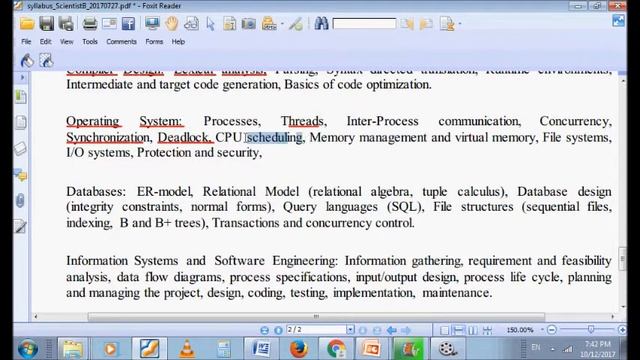This screenshot has width=640, height=360.
Task: Click the Next View right arrow
Action: pyautogui.click(x=406, y=330)
